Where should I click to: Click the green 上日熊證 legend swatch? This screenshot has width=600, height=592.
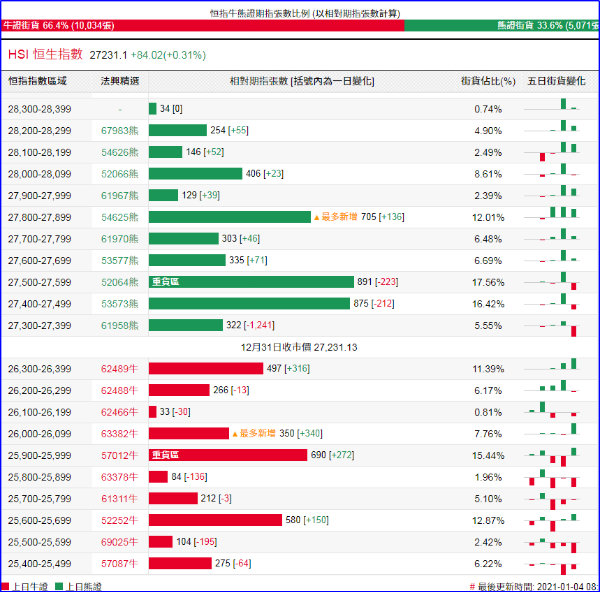click(59, 586)
